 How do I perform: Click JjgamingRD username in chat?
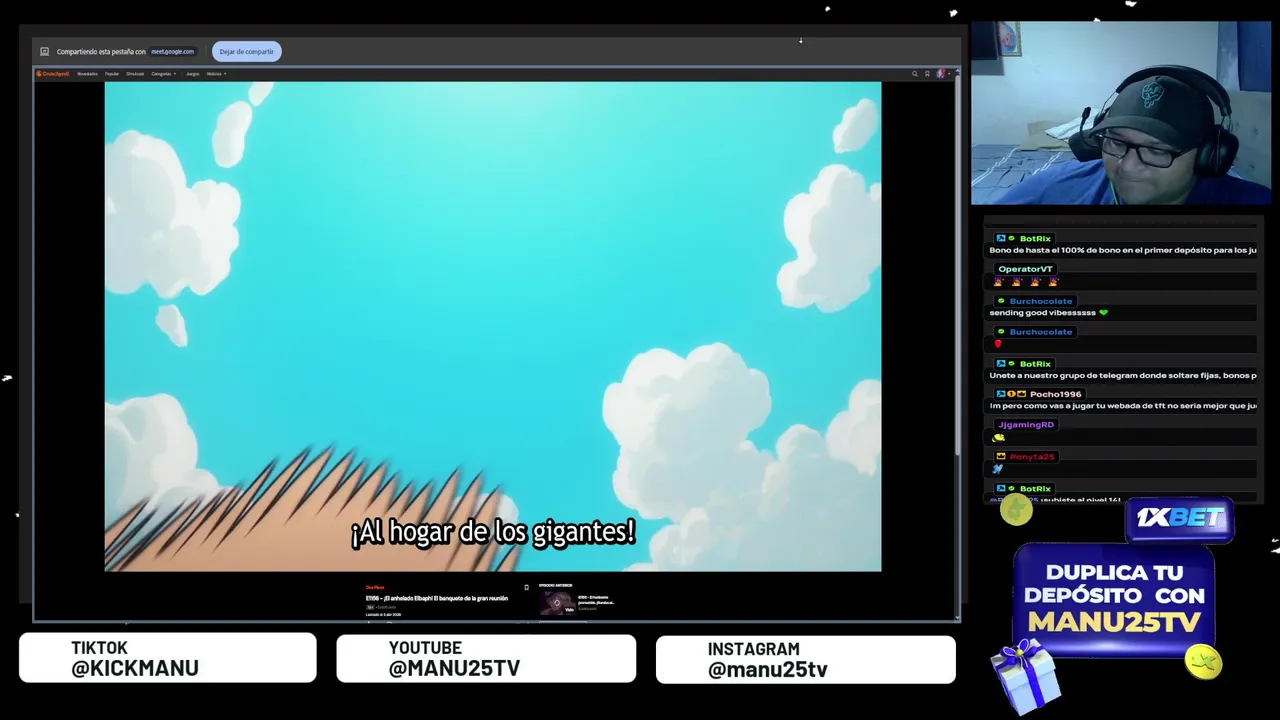[1026, 425]
